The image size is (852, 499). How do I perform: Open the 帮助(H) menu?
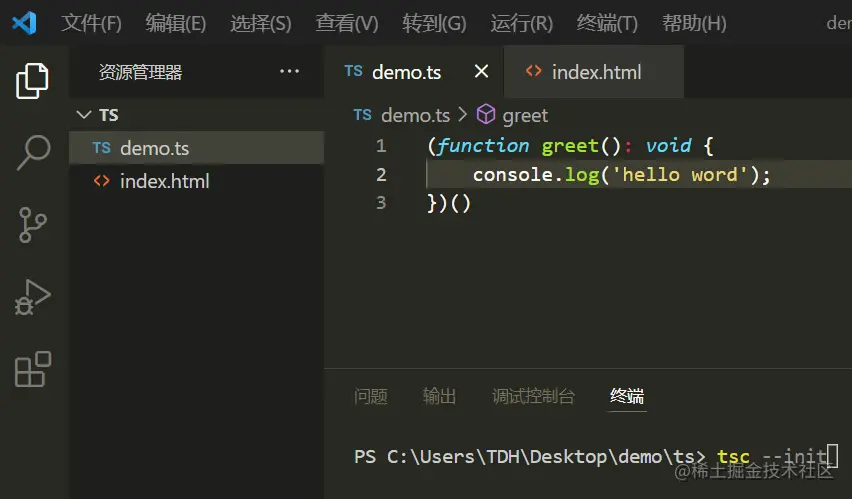694,23
